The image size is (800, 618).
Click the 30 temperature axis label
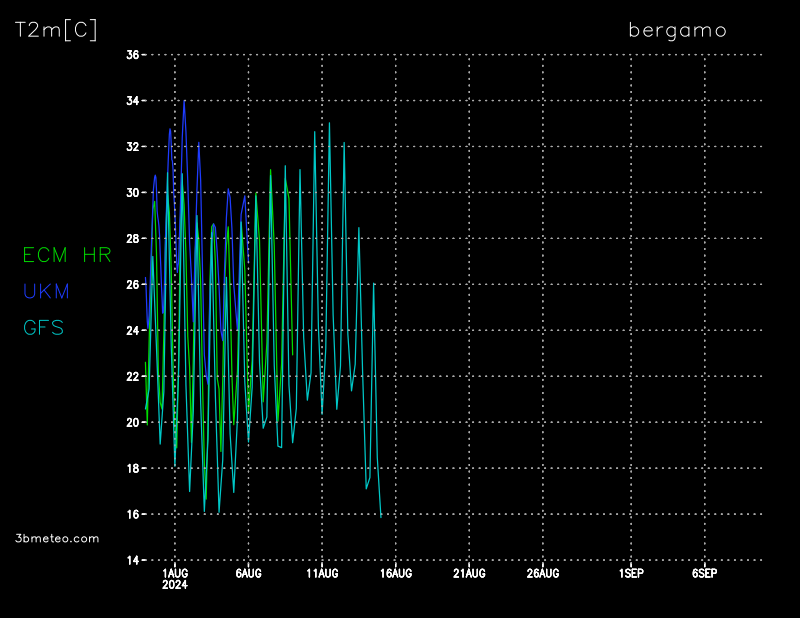click(x=132, y=193)
